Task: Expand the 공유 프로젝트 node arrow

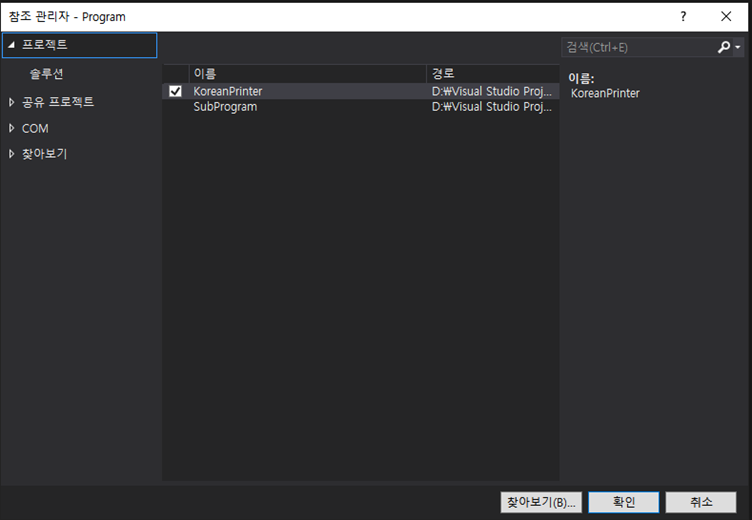Action: coord(12,102)
